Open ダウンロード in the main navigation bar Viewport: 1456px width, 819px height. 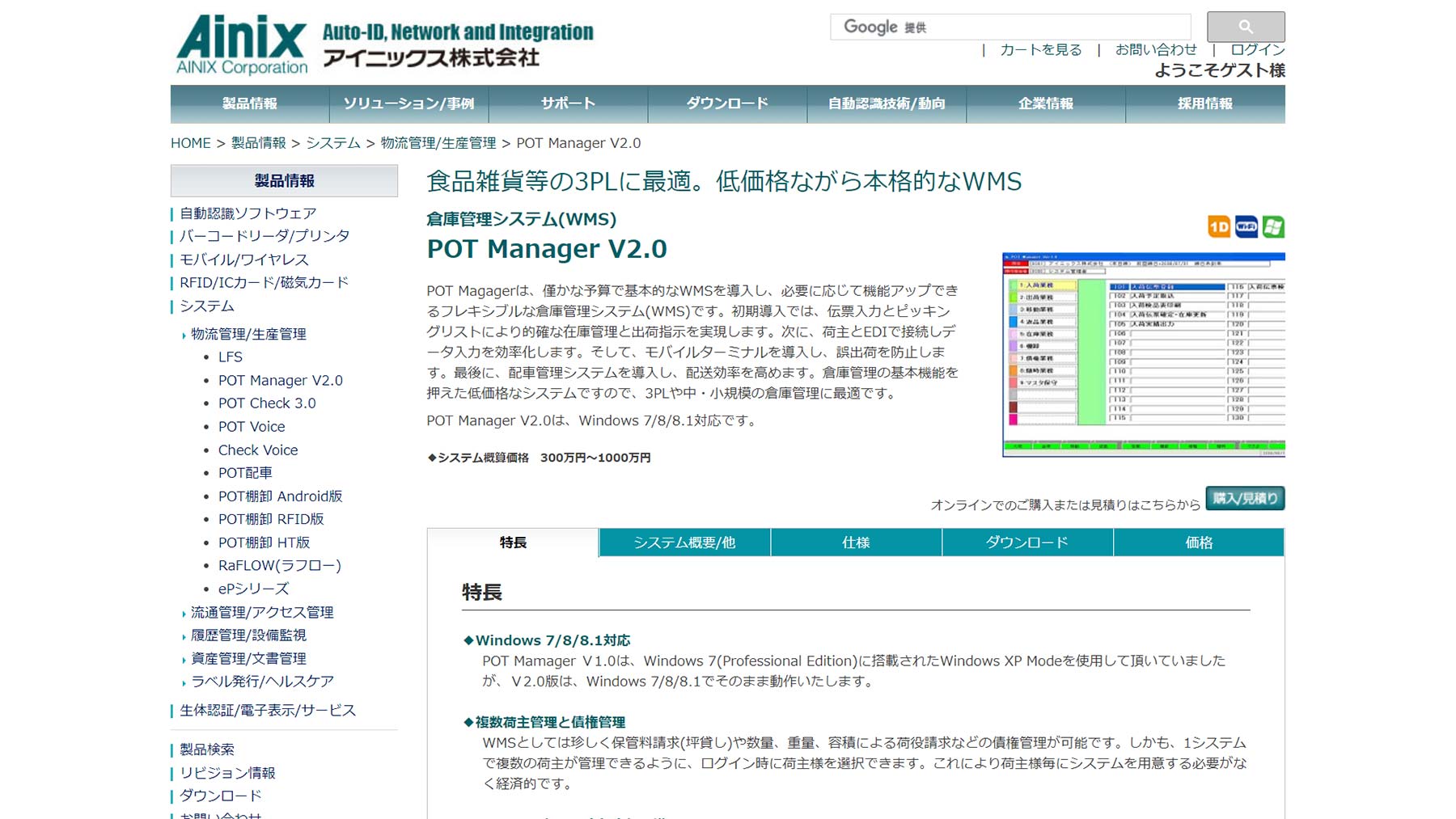pos(727,103)
